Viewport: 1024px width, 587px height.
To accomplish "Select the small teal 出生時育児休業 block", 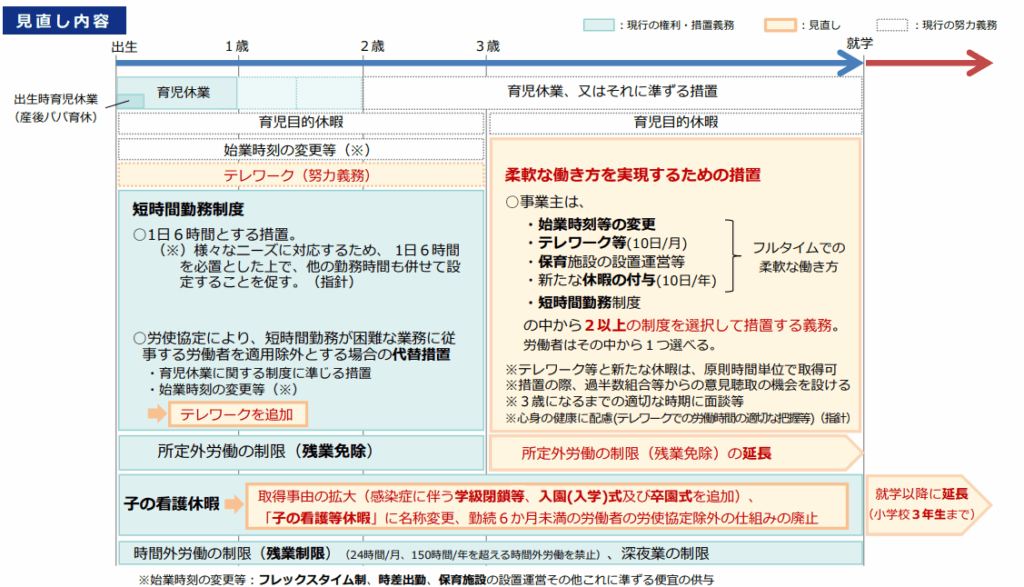I will (126, 100).
